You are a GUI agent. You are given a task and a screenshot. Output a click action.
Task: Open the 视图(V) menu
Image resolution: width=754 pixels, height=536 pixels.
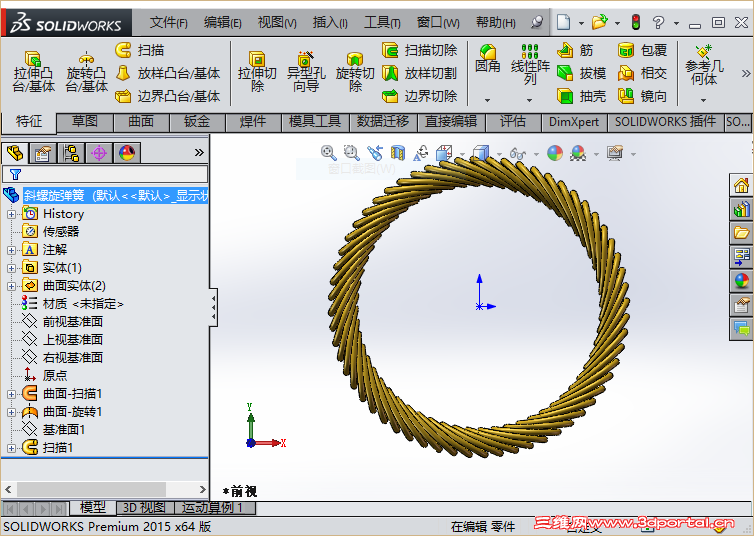tap(277, 22)
